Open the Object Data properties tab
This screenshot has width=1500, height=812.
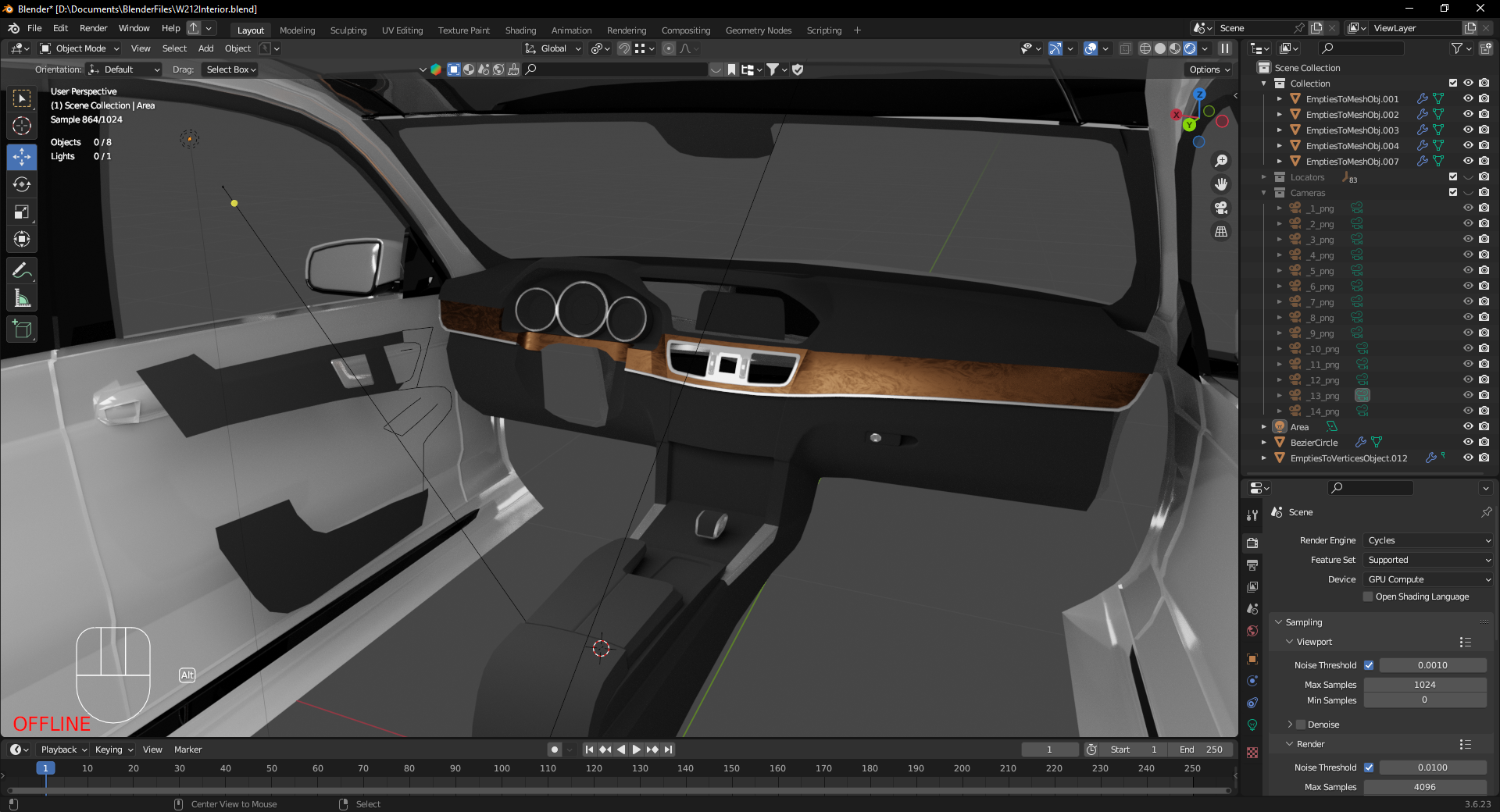1252,725
